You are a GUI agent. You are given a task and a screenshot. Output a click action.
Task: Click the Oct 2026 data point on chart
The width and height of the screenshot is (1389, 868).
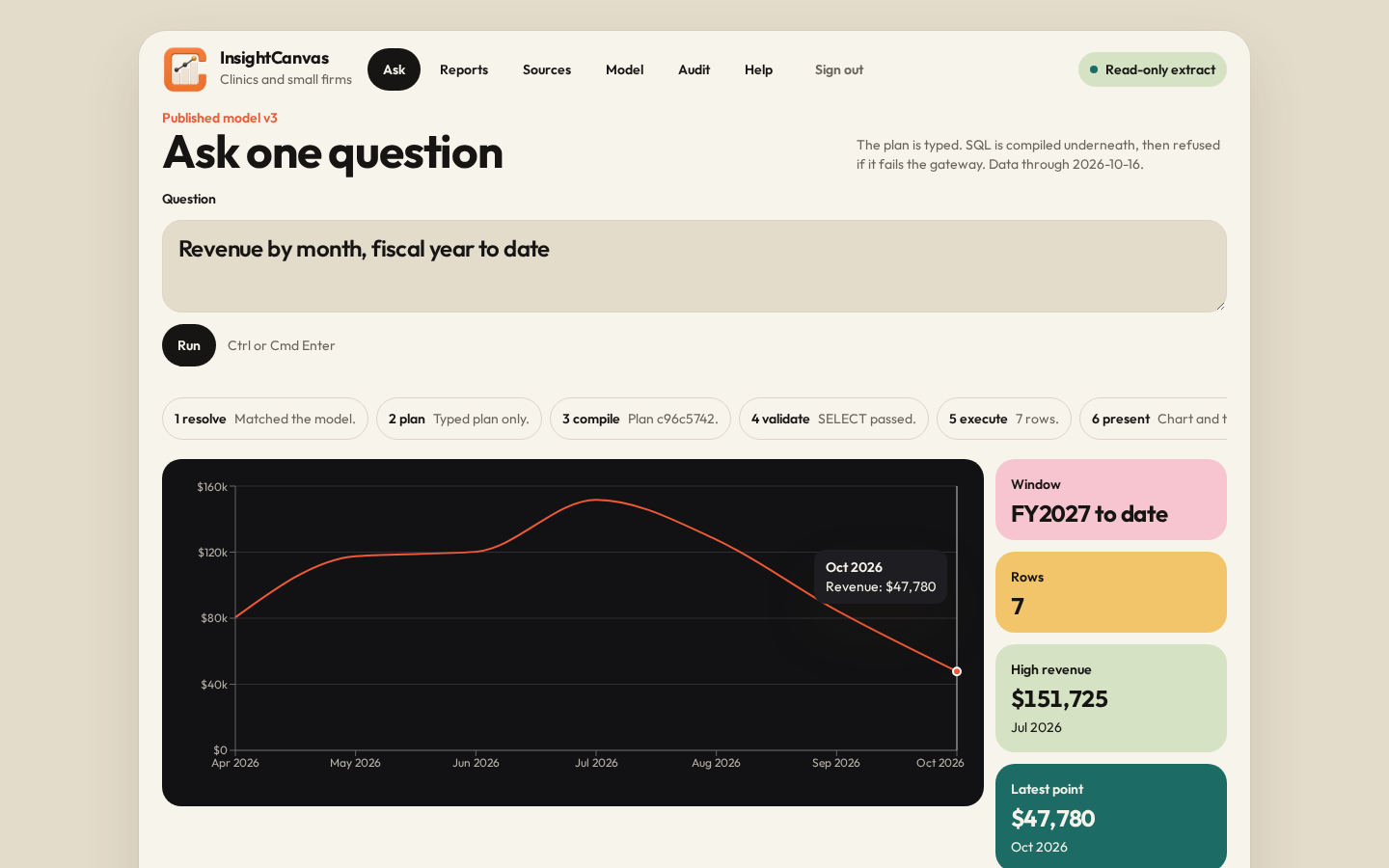[957, 671]
